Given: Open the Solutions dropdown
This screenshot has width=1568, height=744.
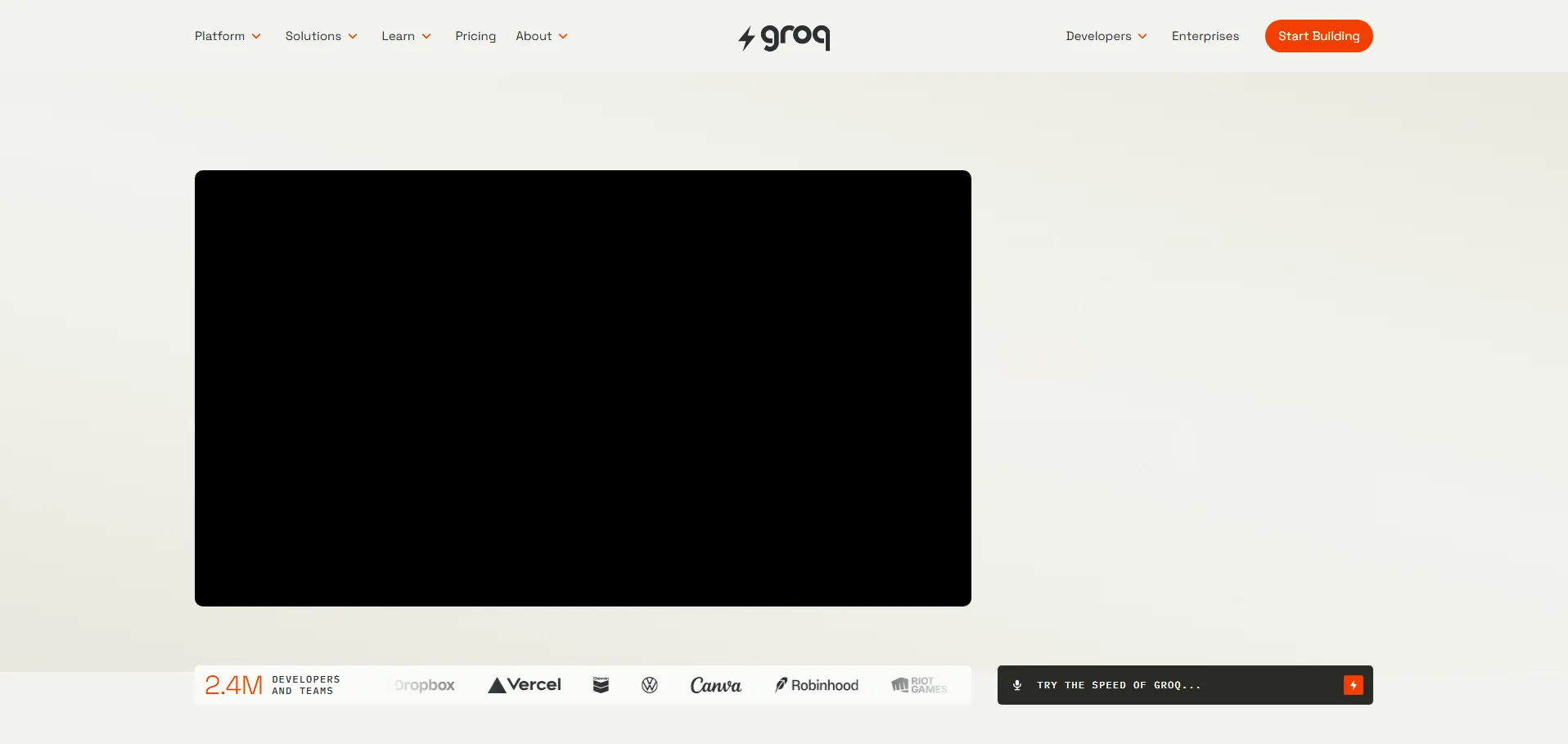Looking at the screenshot, I should [x=321, y=36].
